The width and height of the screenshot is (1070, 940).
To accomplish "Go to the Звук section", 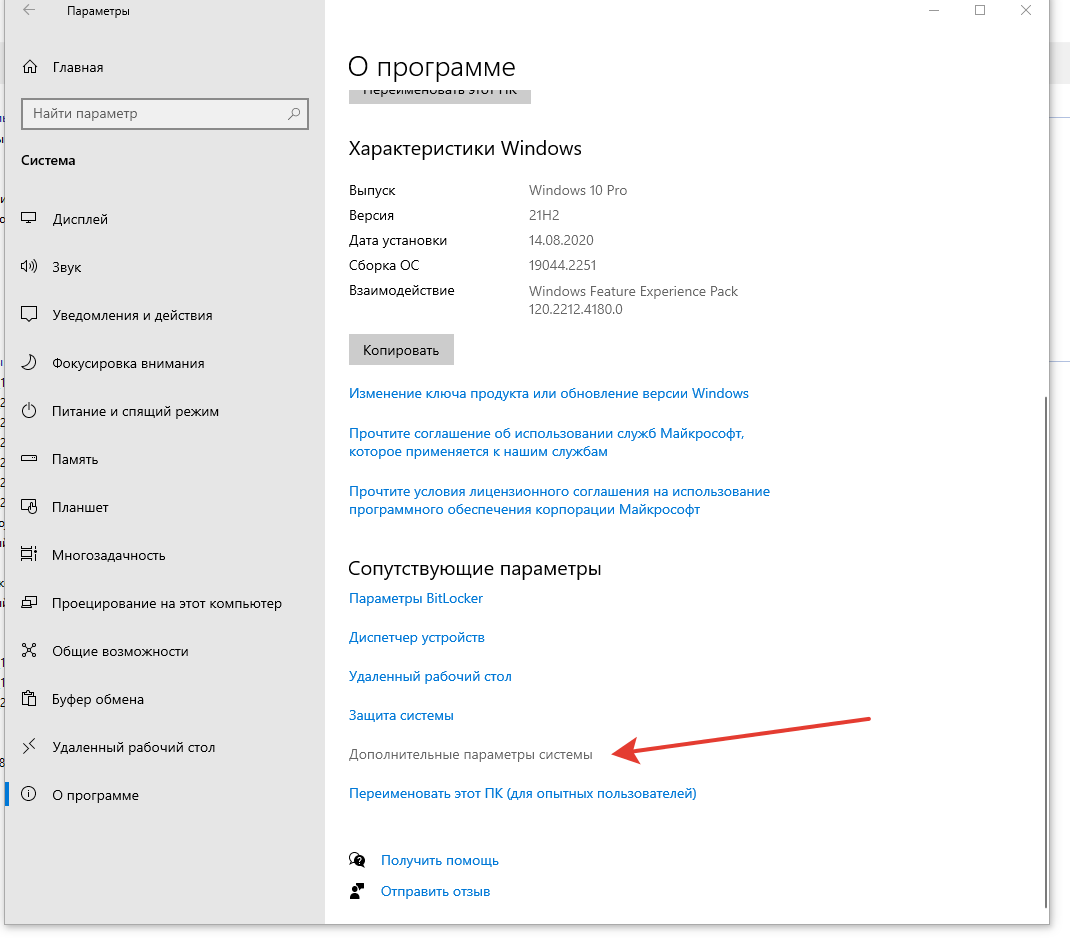I will [x=67, y=268].
